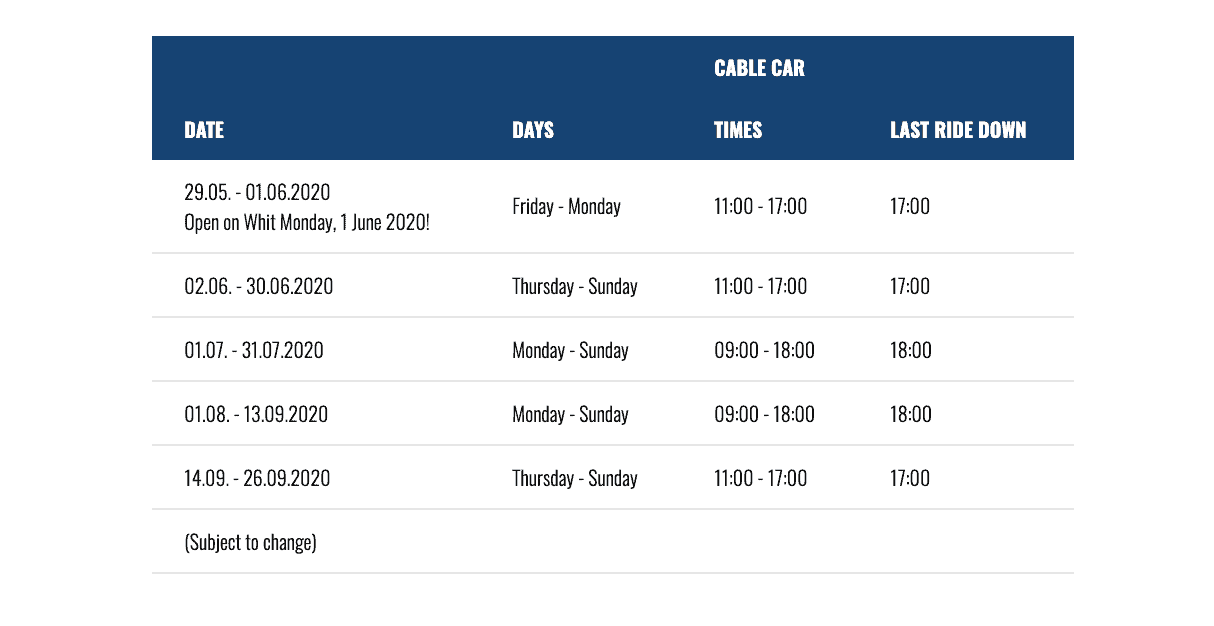
Task: Click Thursday - Sunday days in June row
Action: 574,287
